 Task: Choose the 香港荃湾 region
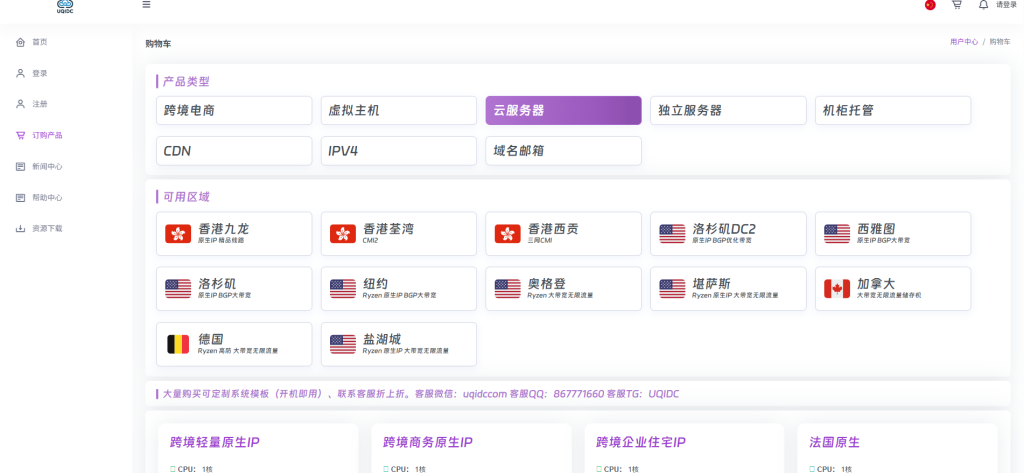click(x=399, y=233)
